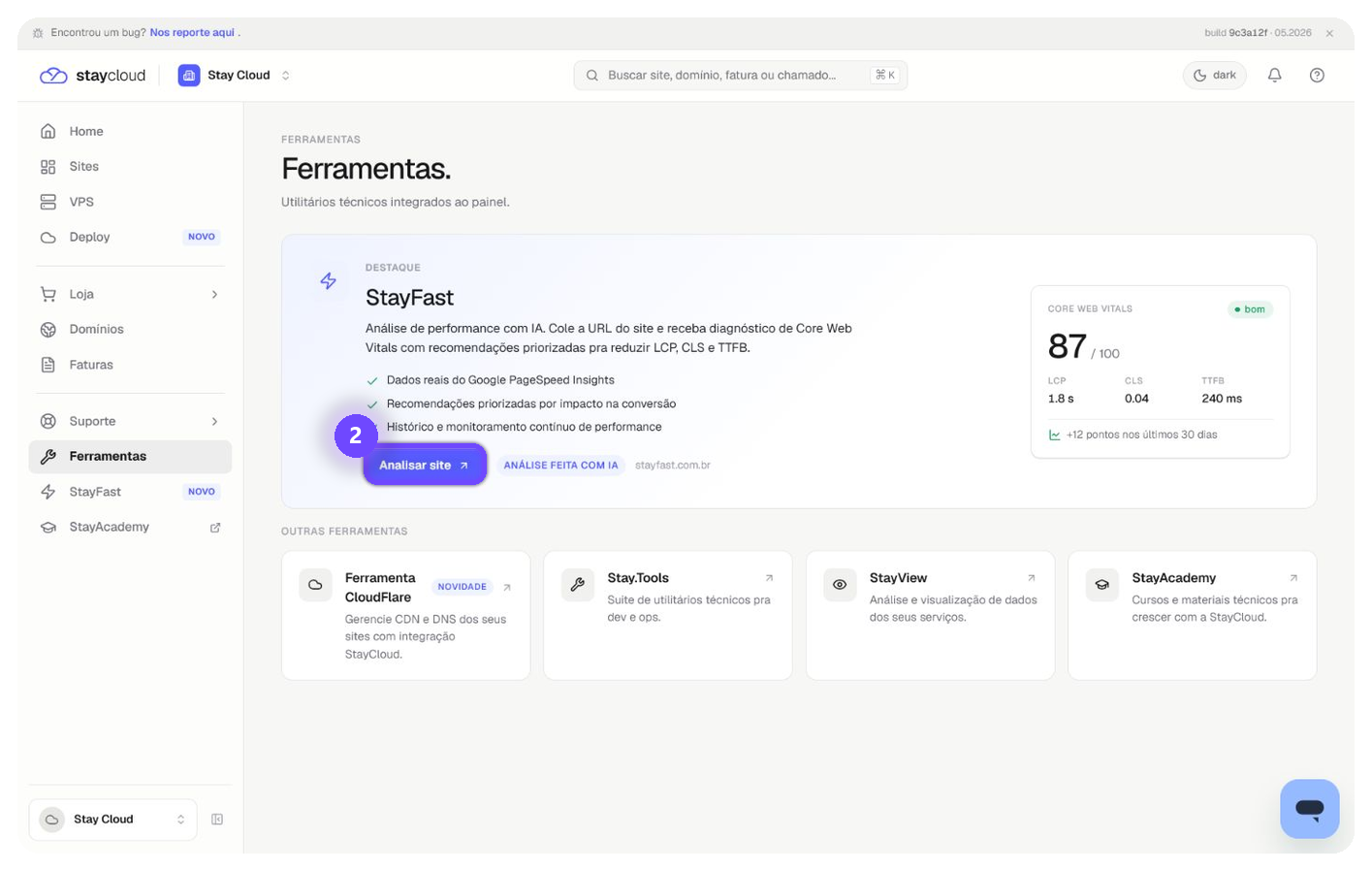This screenshot has width=1372, height=871.
Task: Click '+12 pontos nos últimos 30 dias'
Action: pos(1141,435)
